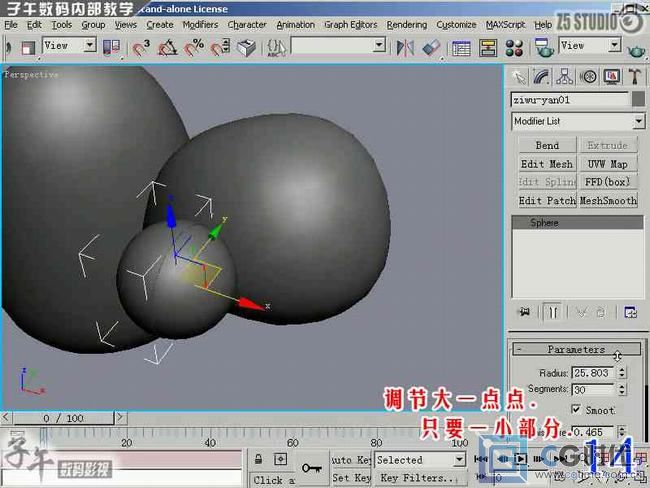Toggle the Selection Lock padlock icon
The width and height of the screenshot is (650, 488).
tap(258, 459)
